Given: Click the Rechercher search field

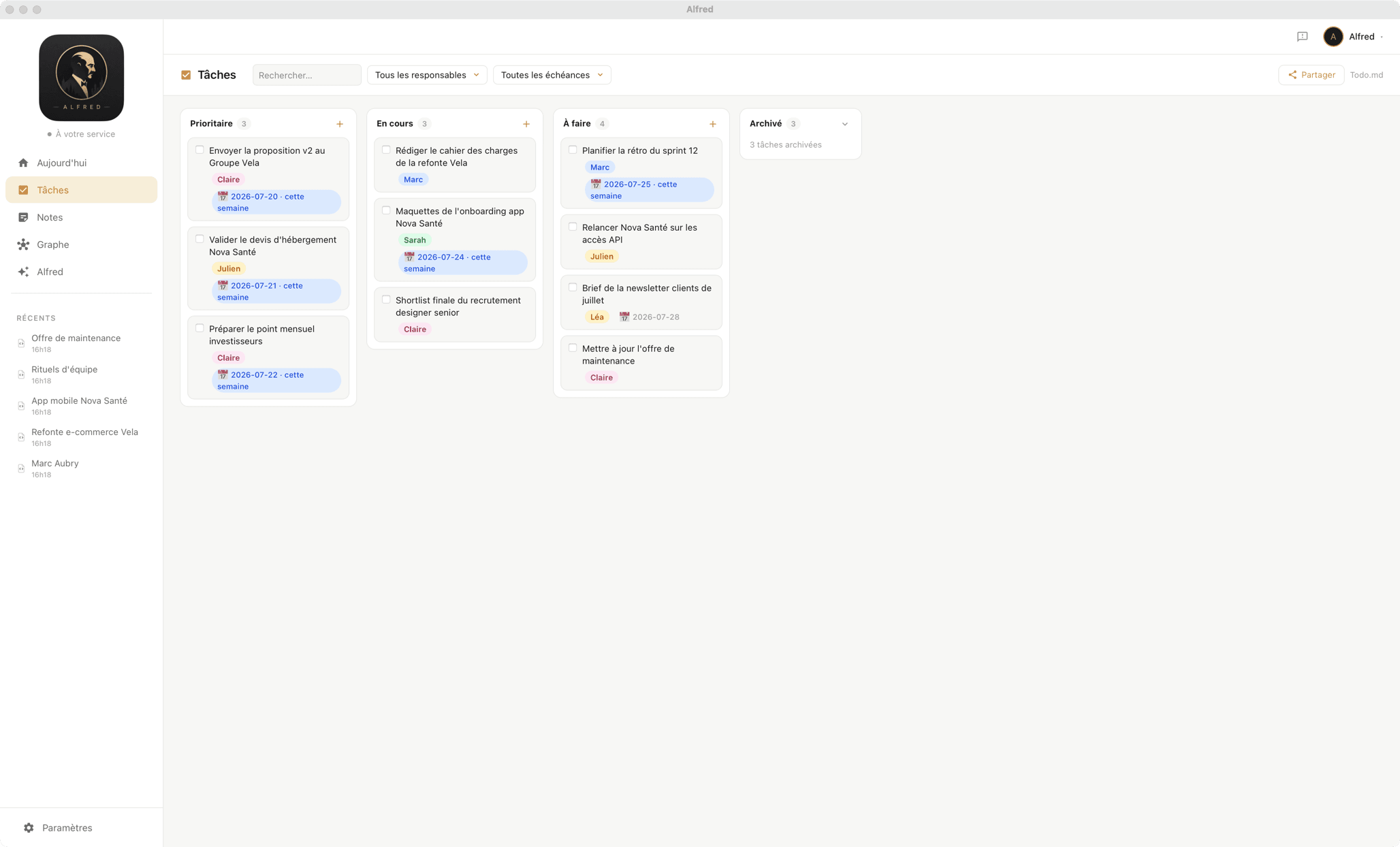Looking at the screenshot, I should (306, 75).
